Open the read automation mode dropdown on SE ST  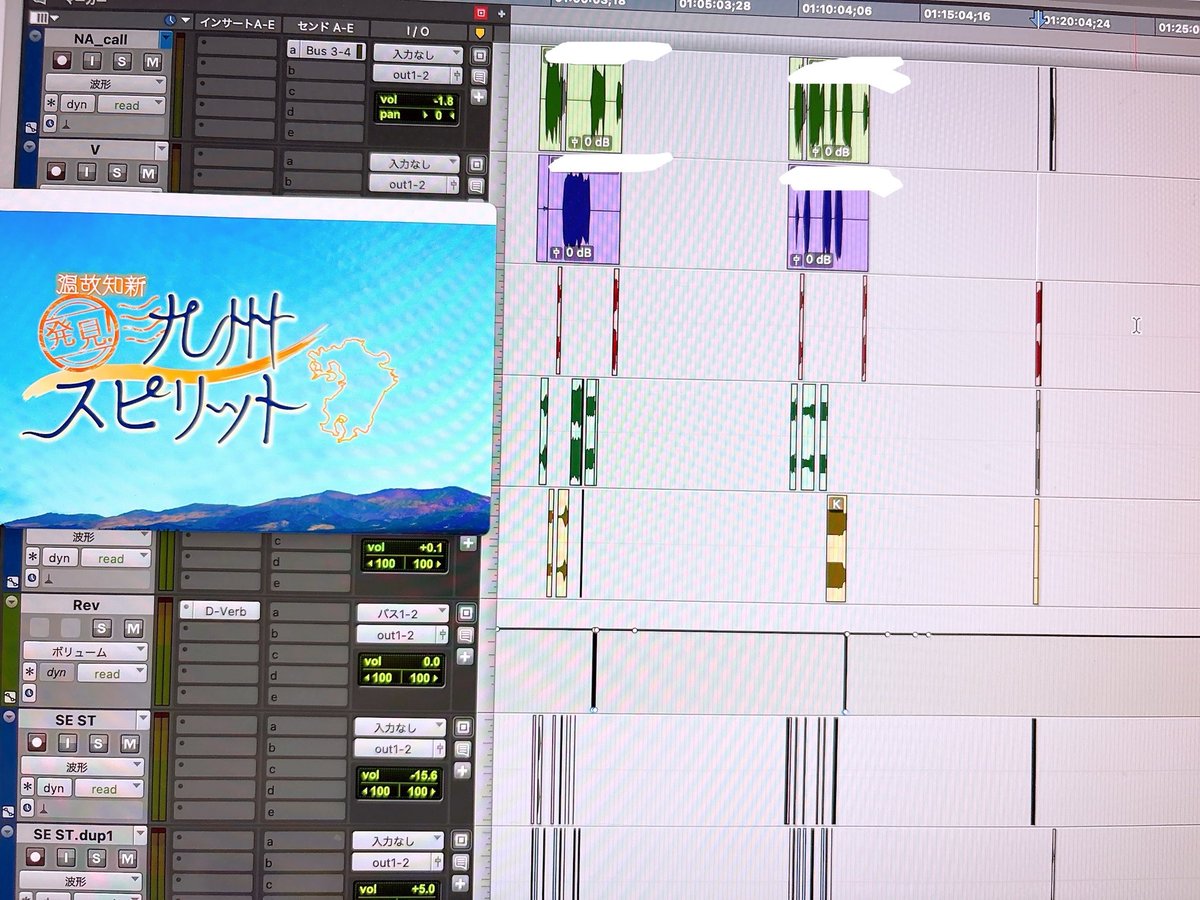point(108,788)
